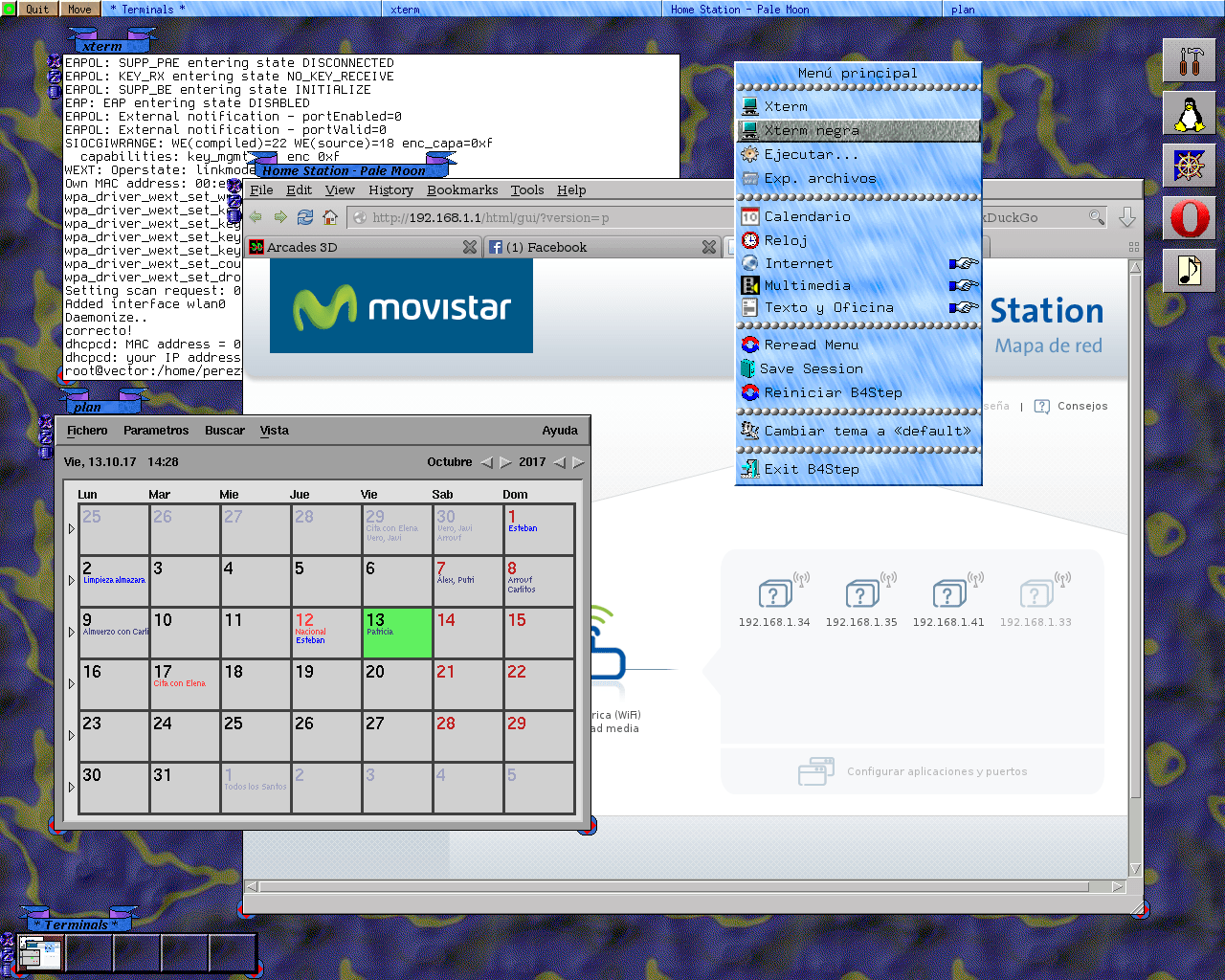The image size is (1225, 980).
Task: Select the xterm entry in the taskbar
Action: (522, 9)
